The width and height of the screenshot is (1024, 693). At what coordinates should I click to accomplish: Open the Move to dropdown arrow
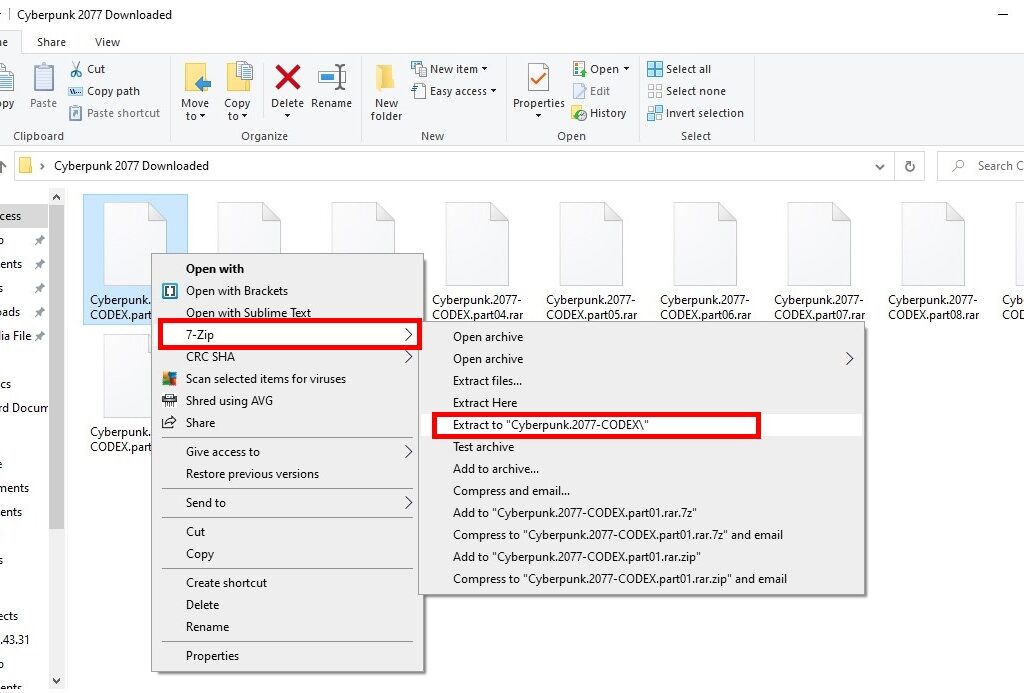(x=202, y=116)
